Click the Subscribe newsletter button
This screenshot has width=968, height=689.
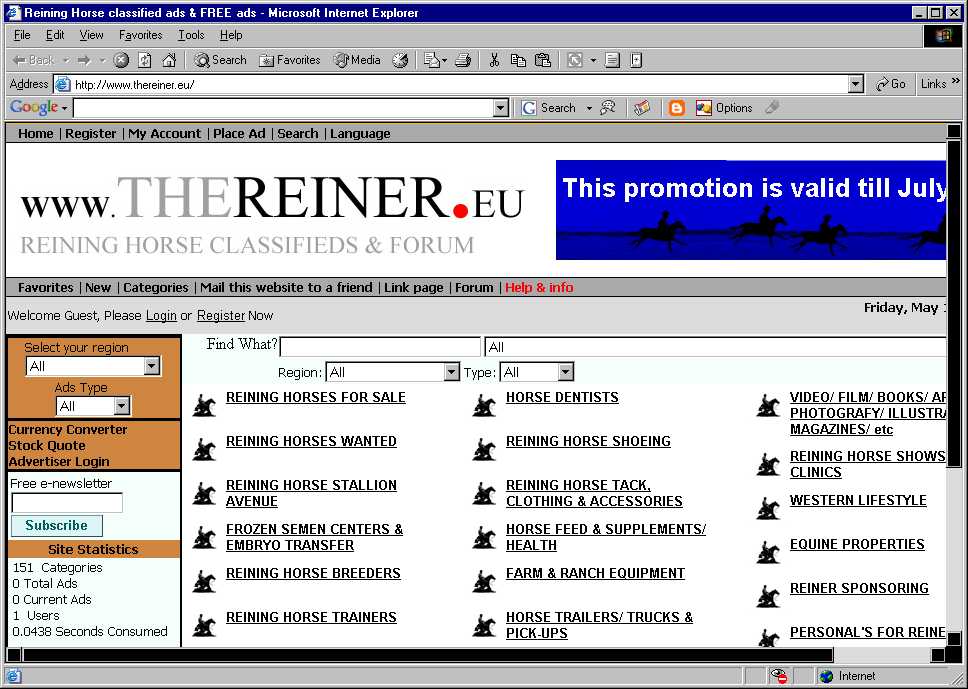point(57,525)
